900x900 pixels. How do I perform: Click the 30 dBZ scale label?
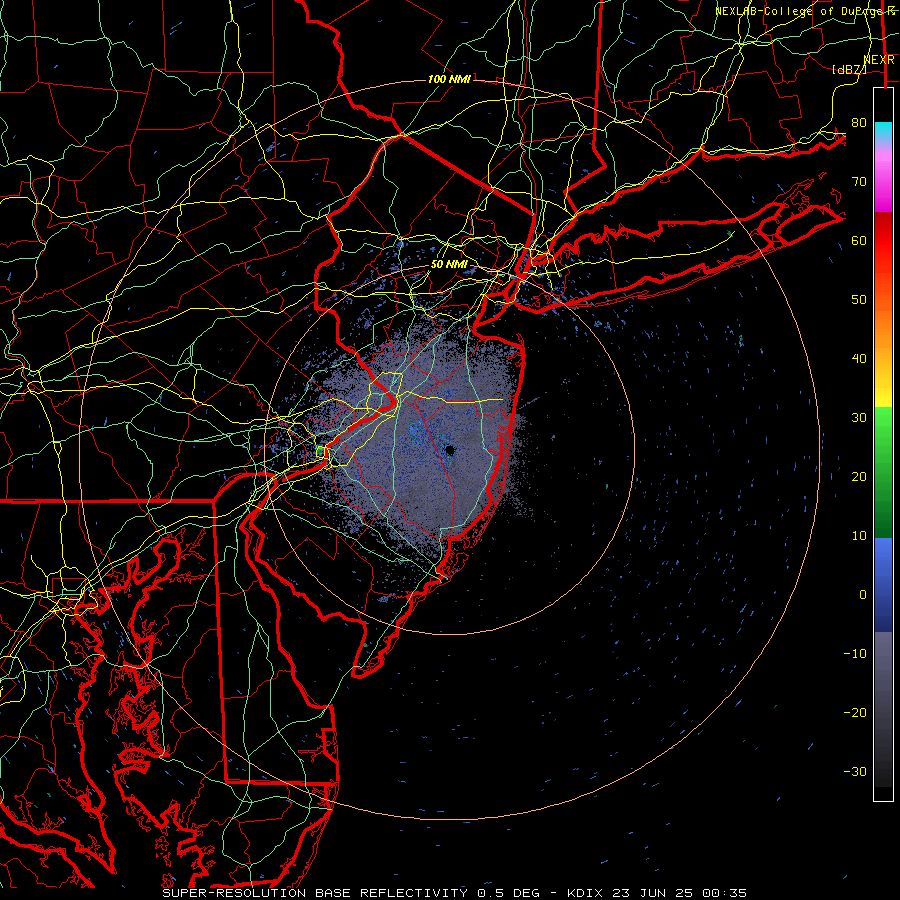tap(859, 418)
